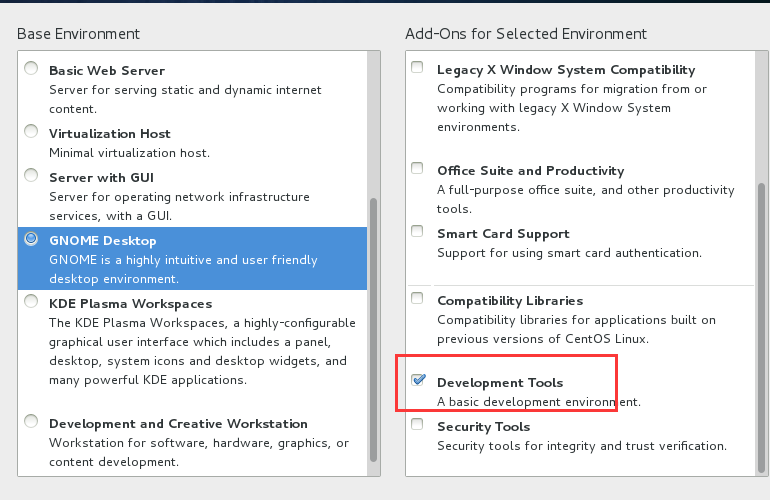Viewport: 770px width, 500px height.
Task: Click 'Support for using smart card authentication.' text
Action: [x=570, y=253]
